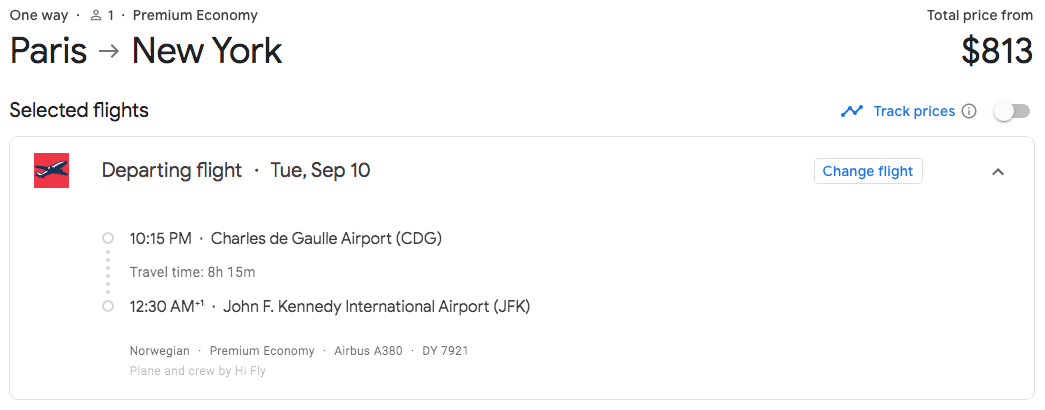This screenshot has width=1045, height=410.
Task: Click the flight number DY 7921
Action: (445, 351)
